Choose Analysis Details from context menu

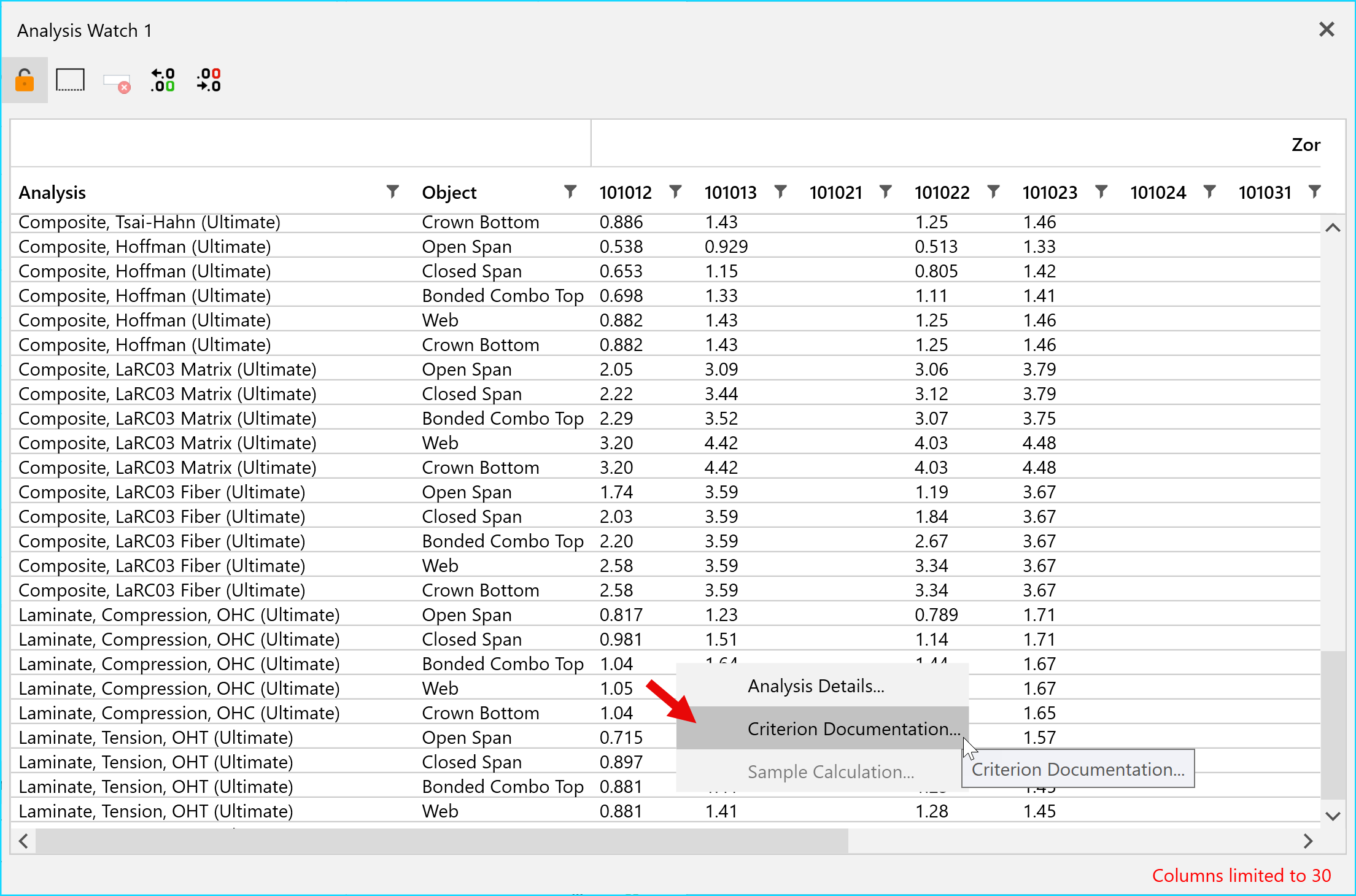(x=822, y=686)
